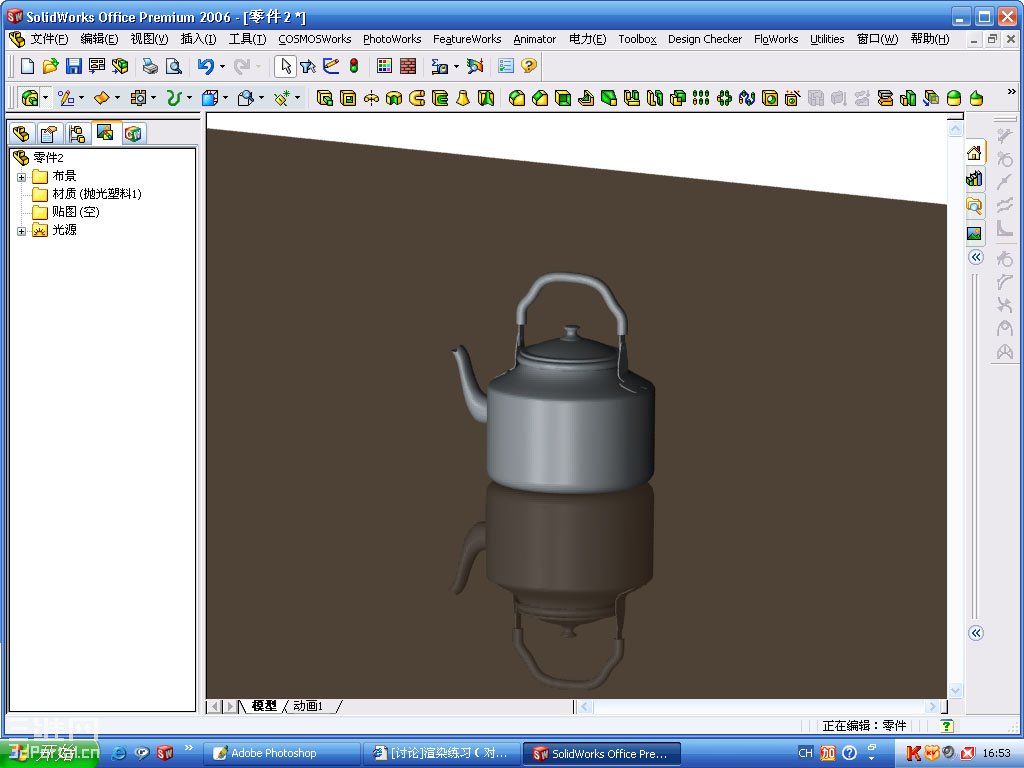This screenshot has width=1024, height=768.
Task: Open SolidWorks Resources home tab in task pane
Action: 974,153
